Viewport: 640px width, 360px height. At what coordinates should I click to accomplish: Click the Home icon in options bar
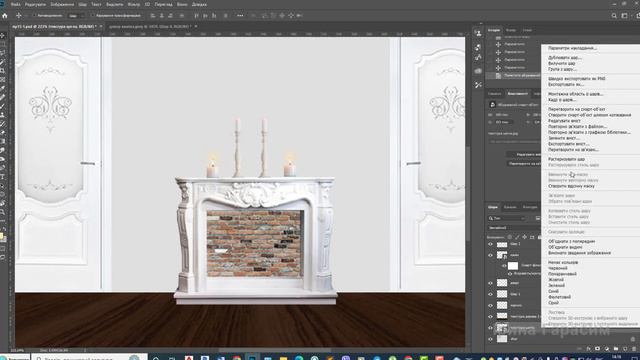point(5,16)
